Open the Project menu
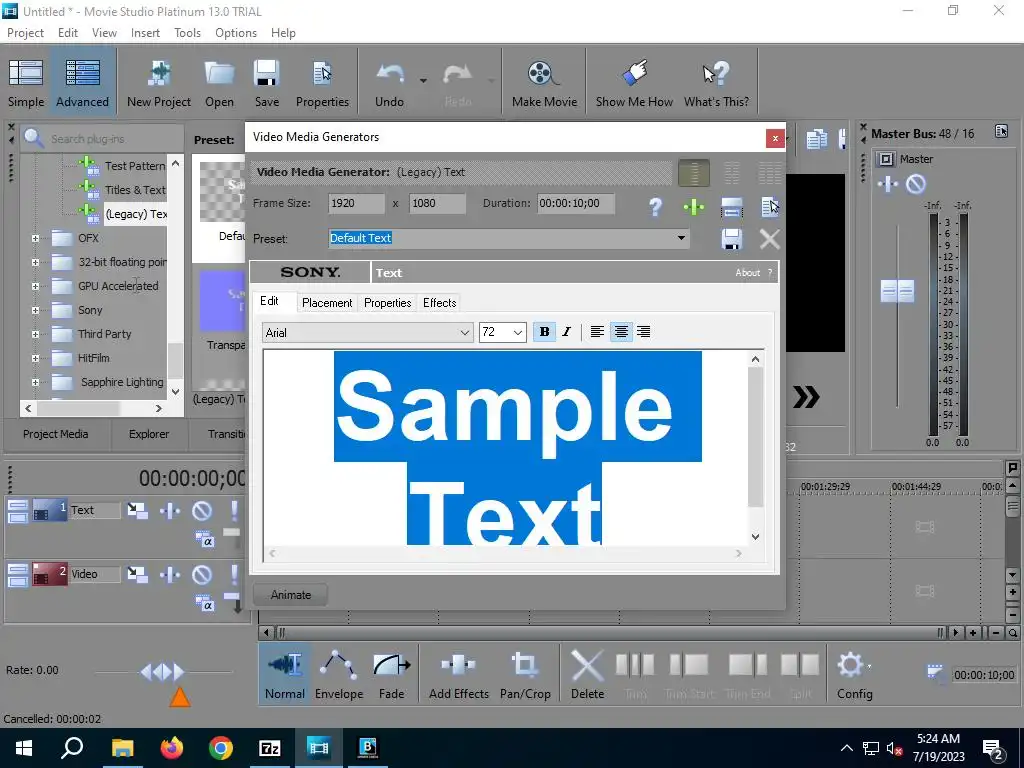Viewport: 1024px width, 768px height. 25,33
